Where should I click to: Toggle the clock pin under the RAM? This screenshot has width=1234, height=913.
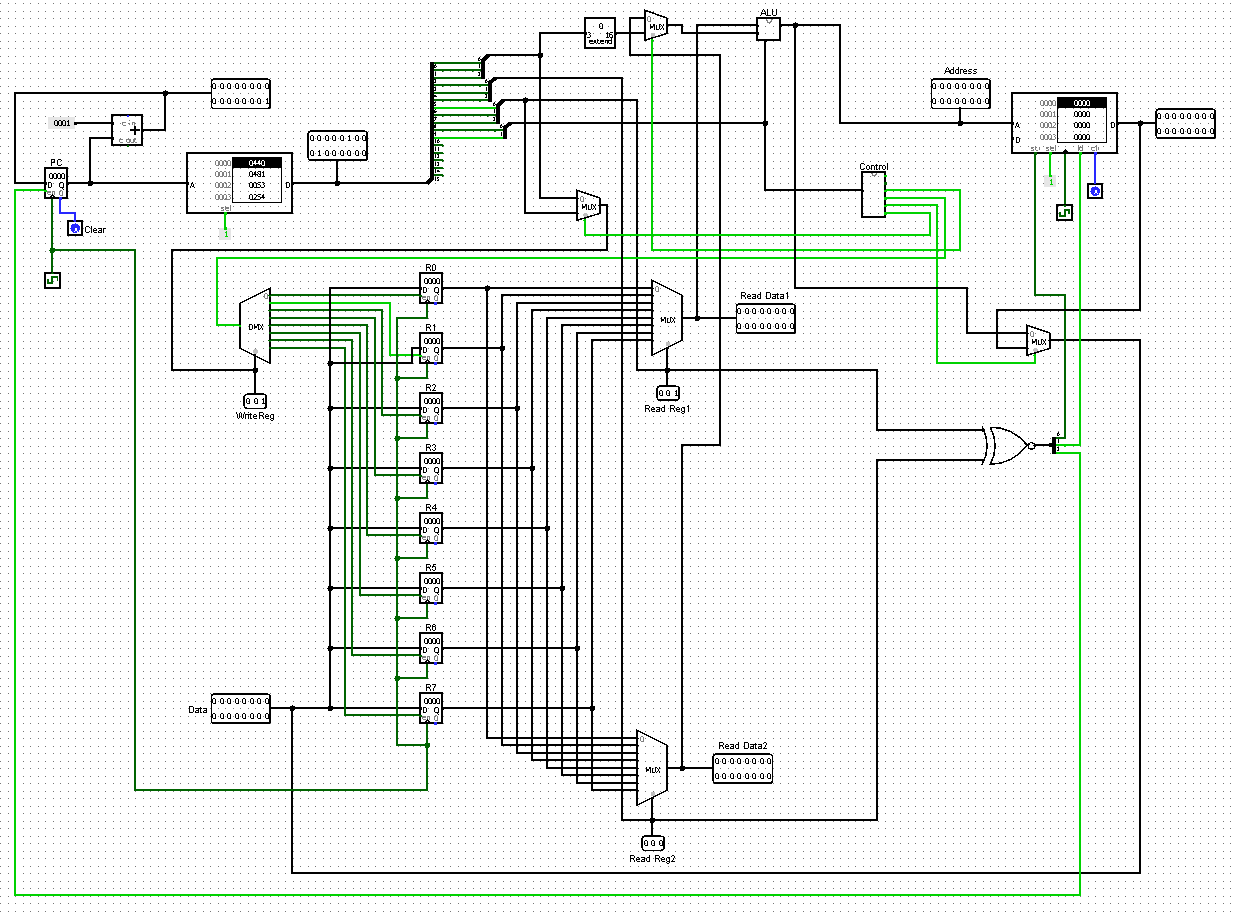tap(1066, 213)
